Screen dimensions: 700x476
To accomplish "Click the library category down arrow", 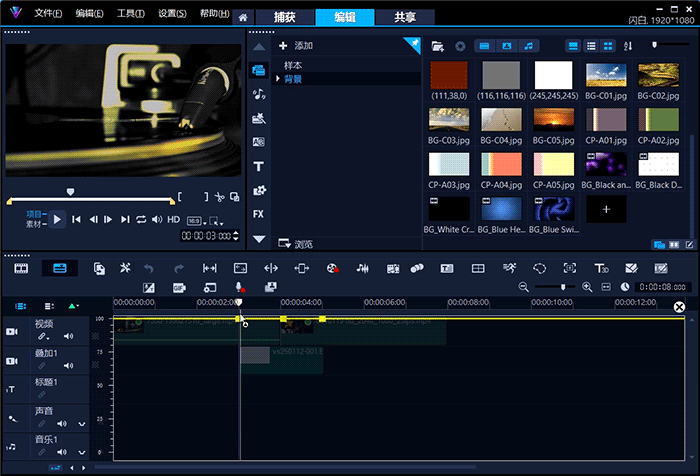I will pyautogui.click(x=259, y=239).
